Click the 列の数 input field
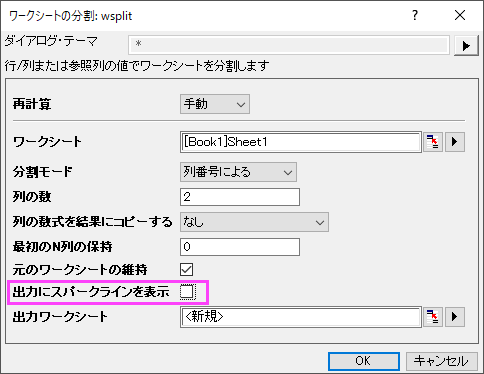The height and width of the screenshot is (374, 484). [x=240, y=197]
